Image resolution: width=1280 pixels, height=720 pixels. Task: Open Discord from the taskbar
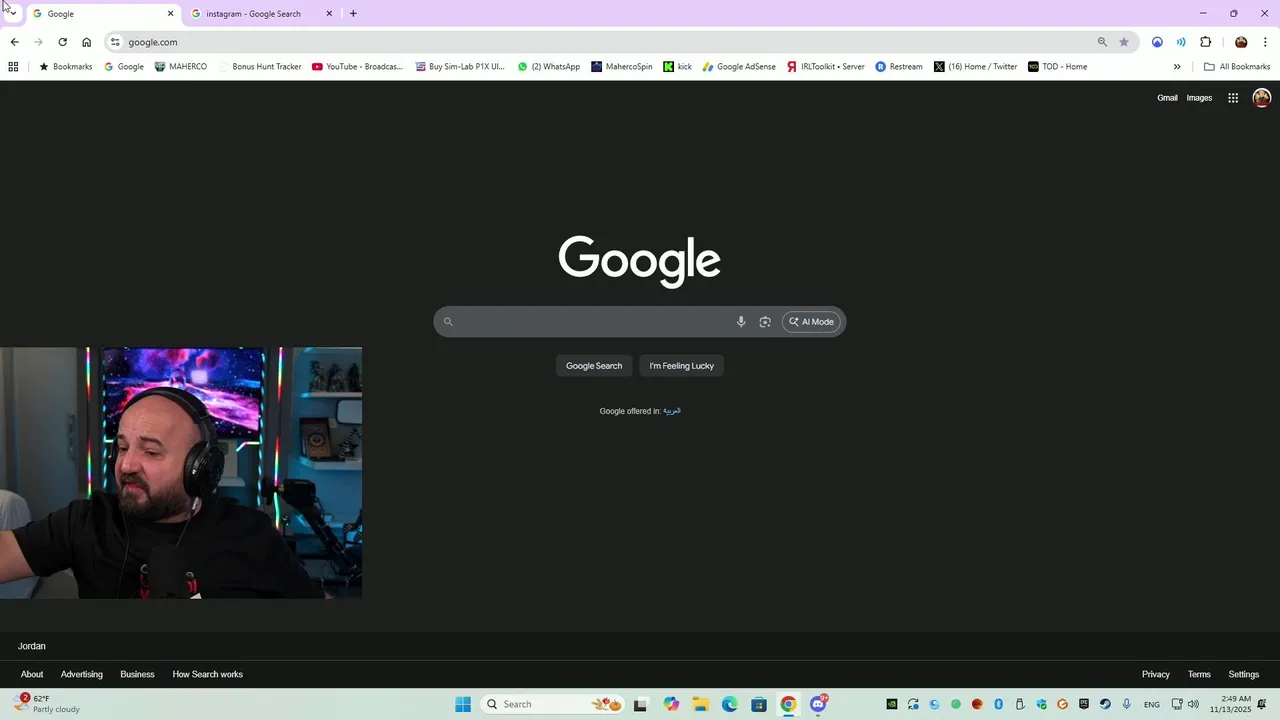pos(818,704)
